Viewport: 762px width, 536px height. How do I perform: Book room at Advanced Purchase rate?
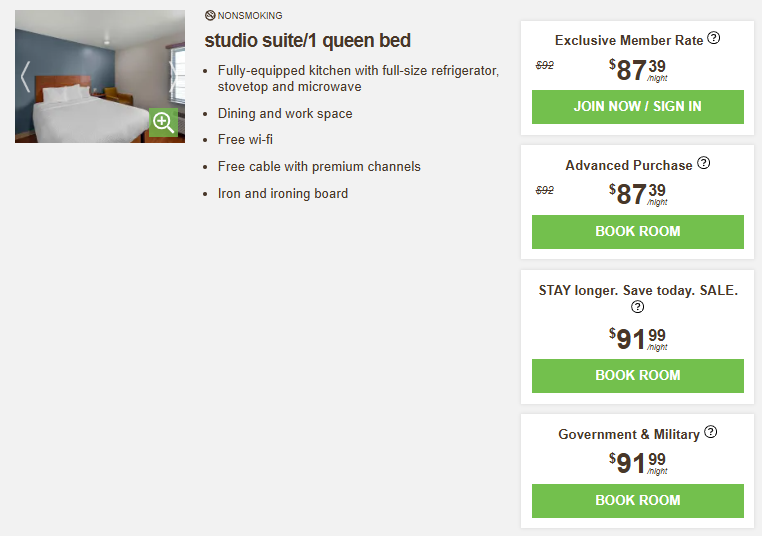point(637,232)
